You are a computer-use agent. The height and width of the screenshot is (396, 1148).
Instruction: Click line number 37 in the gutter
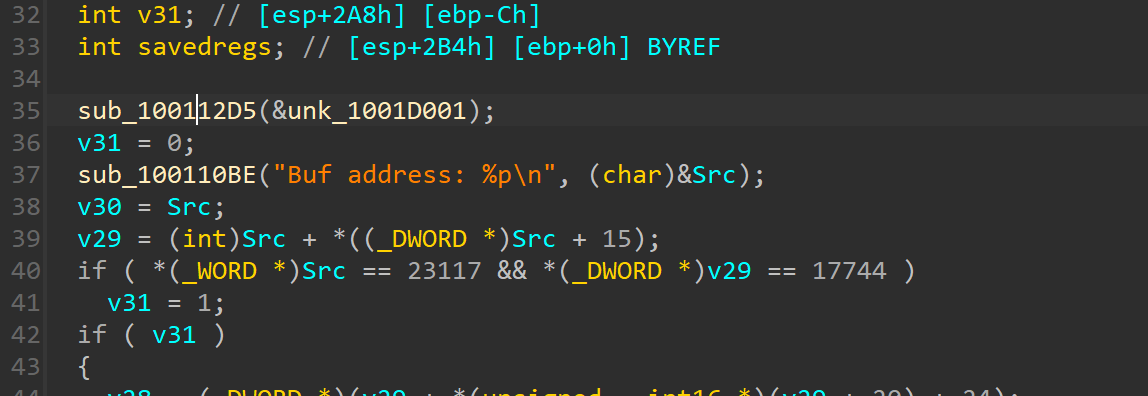[26, 175]
